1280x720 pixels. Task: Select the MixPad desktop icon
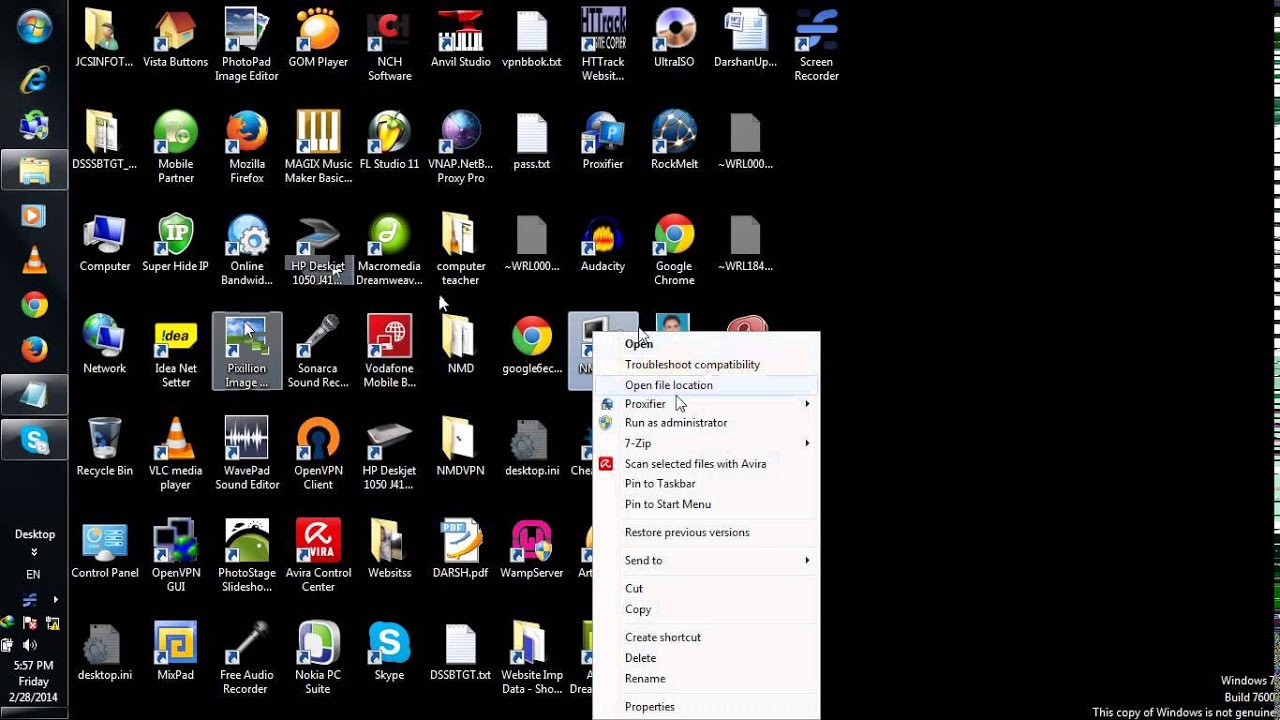point(176,651)
